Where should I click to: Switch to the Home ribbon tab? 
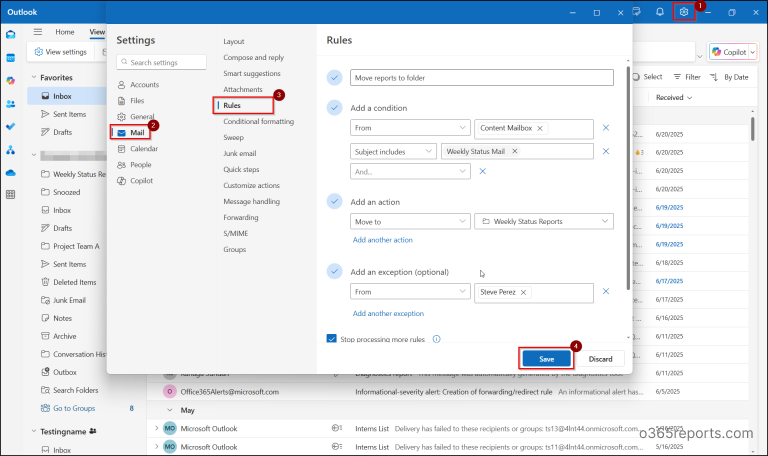(65, 32)
